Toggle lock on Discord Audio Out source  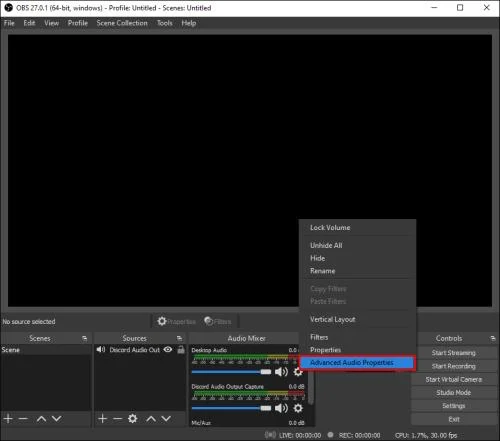click(x=181, y=349)
